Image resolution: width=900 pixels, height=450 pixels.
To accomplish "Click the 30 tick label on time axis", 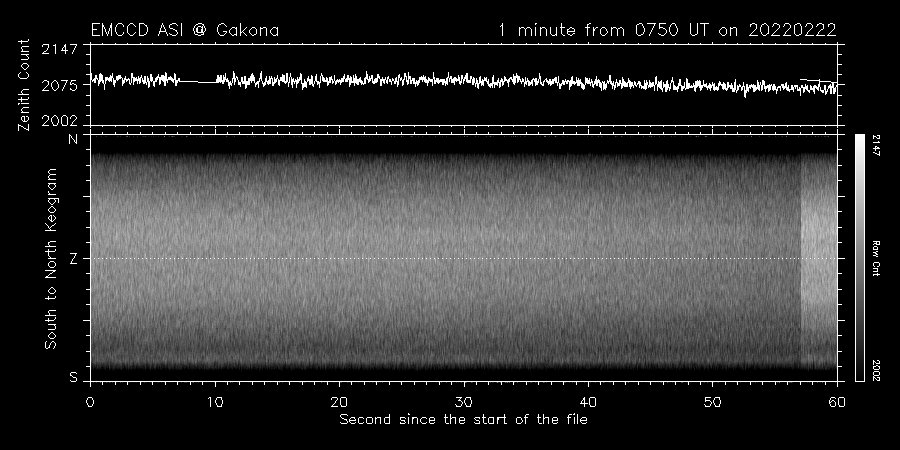I will click(x=464, y=402).
